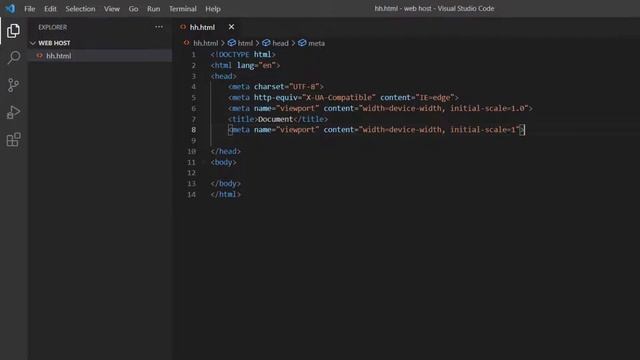
Task: Open the File menu
Action: coord(29,9)
